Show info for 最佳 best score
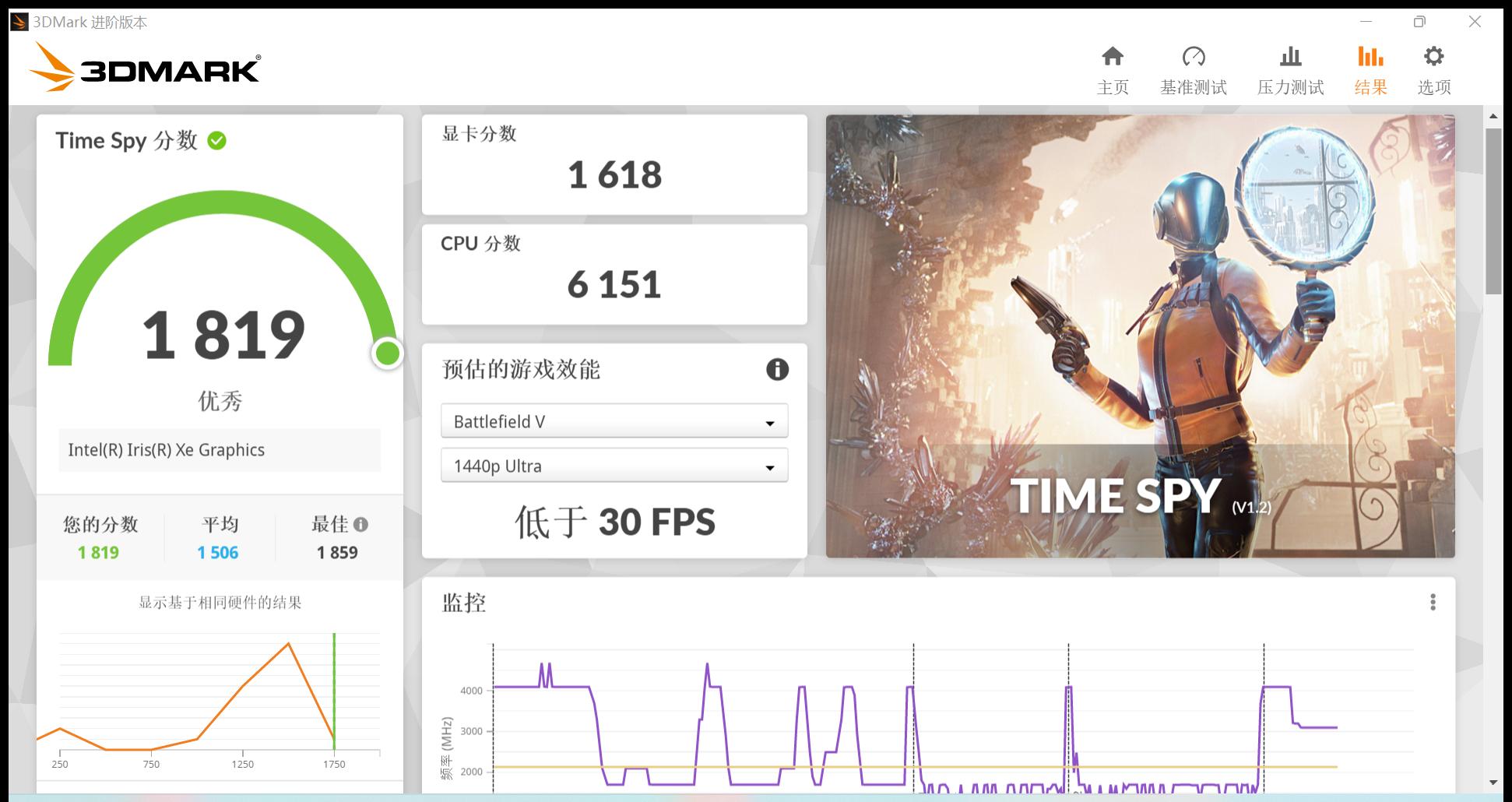 click(360, 524)
